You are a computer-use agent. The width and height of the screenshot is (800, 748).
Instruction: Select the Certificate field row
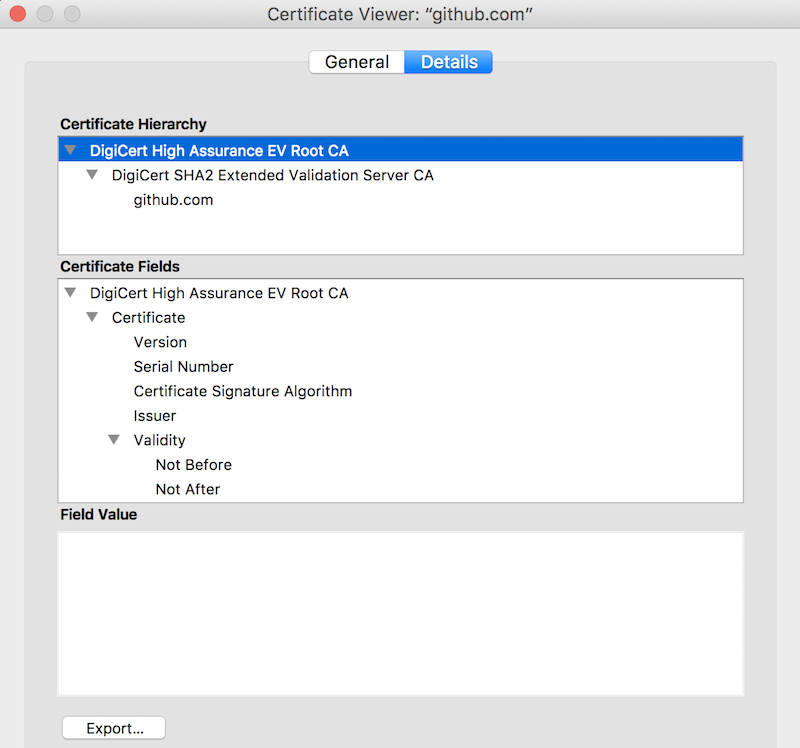click(x=401, y=317)
